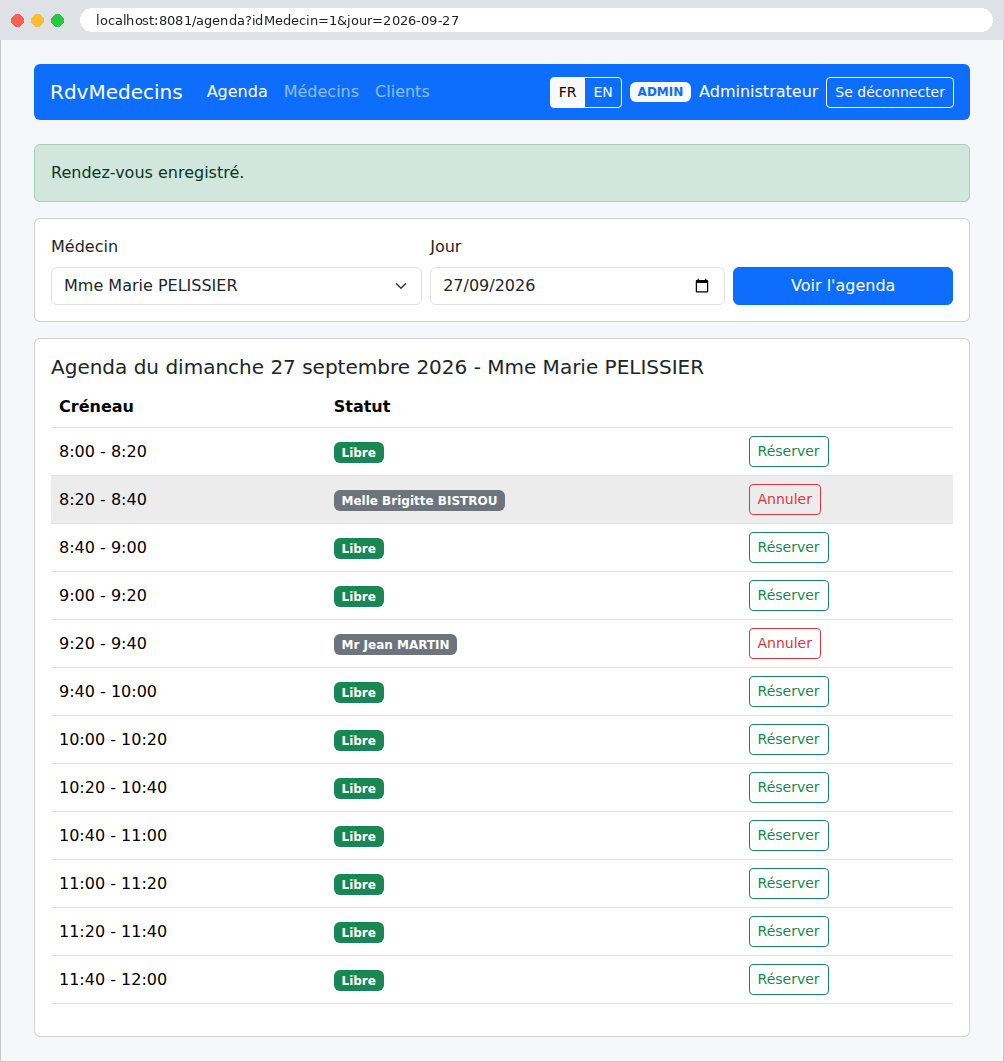Screen dimensions: 1004x1062
Task: Click the Administrateur user name
Action: click(758, 91)
